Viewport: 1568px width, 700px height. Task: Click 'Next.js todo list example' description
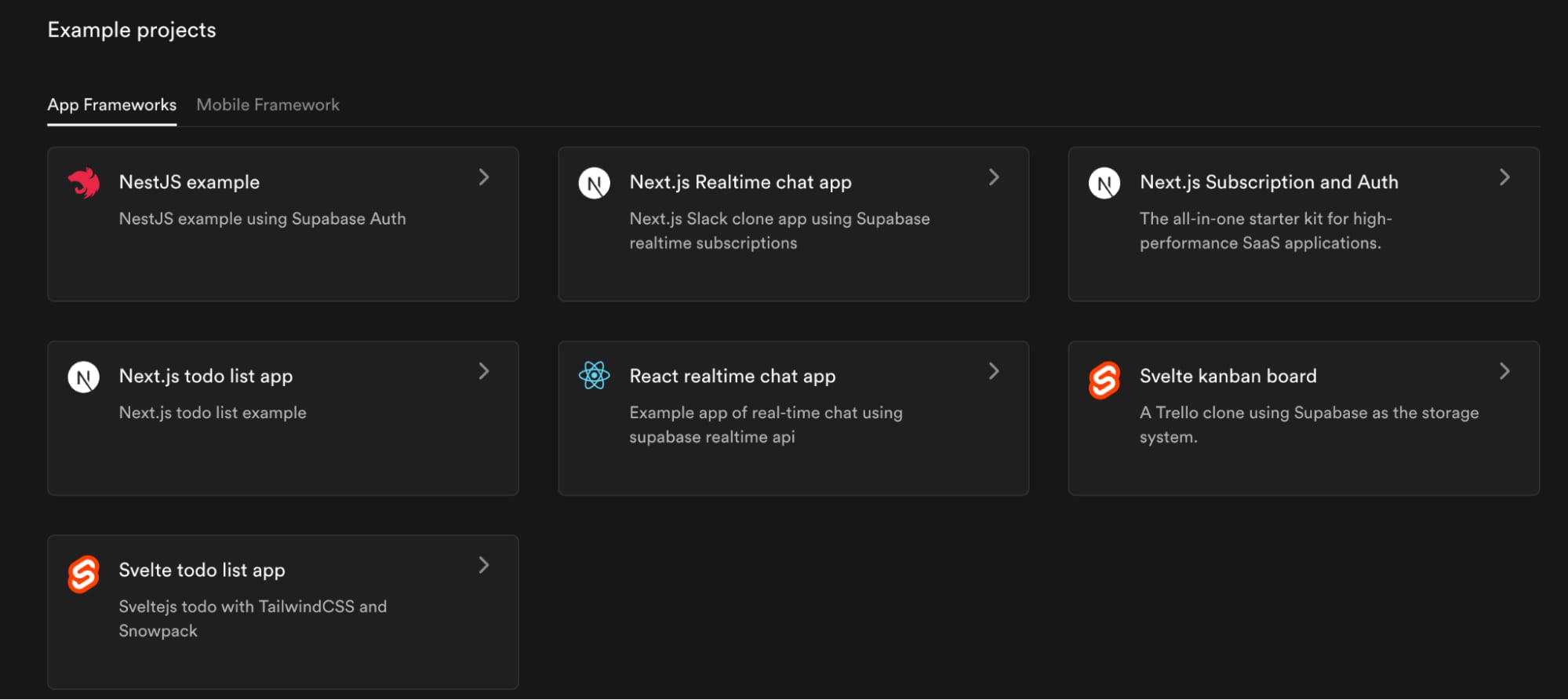coord(213,413)
